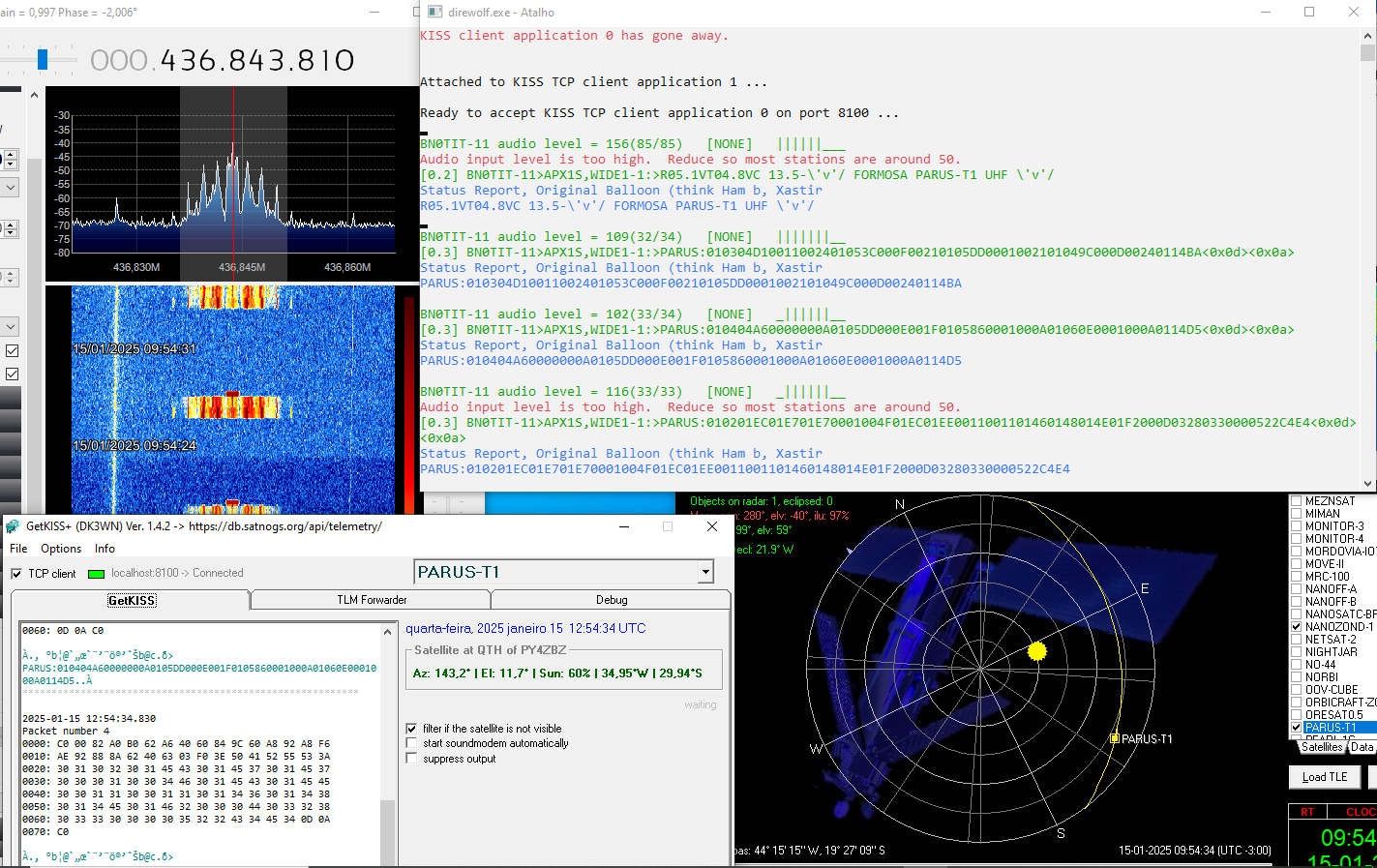Click the scroll-down arrow in direwolf console
This screenshot has height=868, width=1377.
click(1368, 483)
